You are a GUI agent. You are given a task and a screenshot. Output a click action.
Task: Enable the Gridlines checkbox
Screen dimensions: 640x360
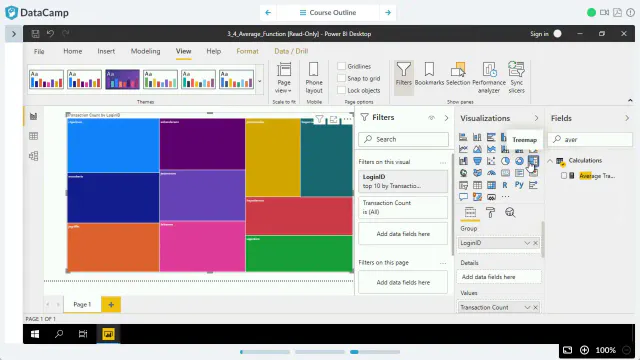pos(342,66)
